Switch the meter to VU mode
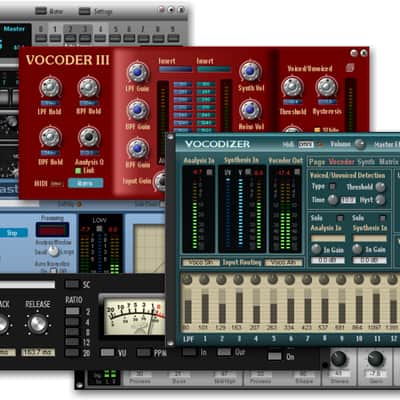Image resolution: width=400 pixels, height=400 pixels. pos(107,352)
